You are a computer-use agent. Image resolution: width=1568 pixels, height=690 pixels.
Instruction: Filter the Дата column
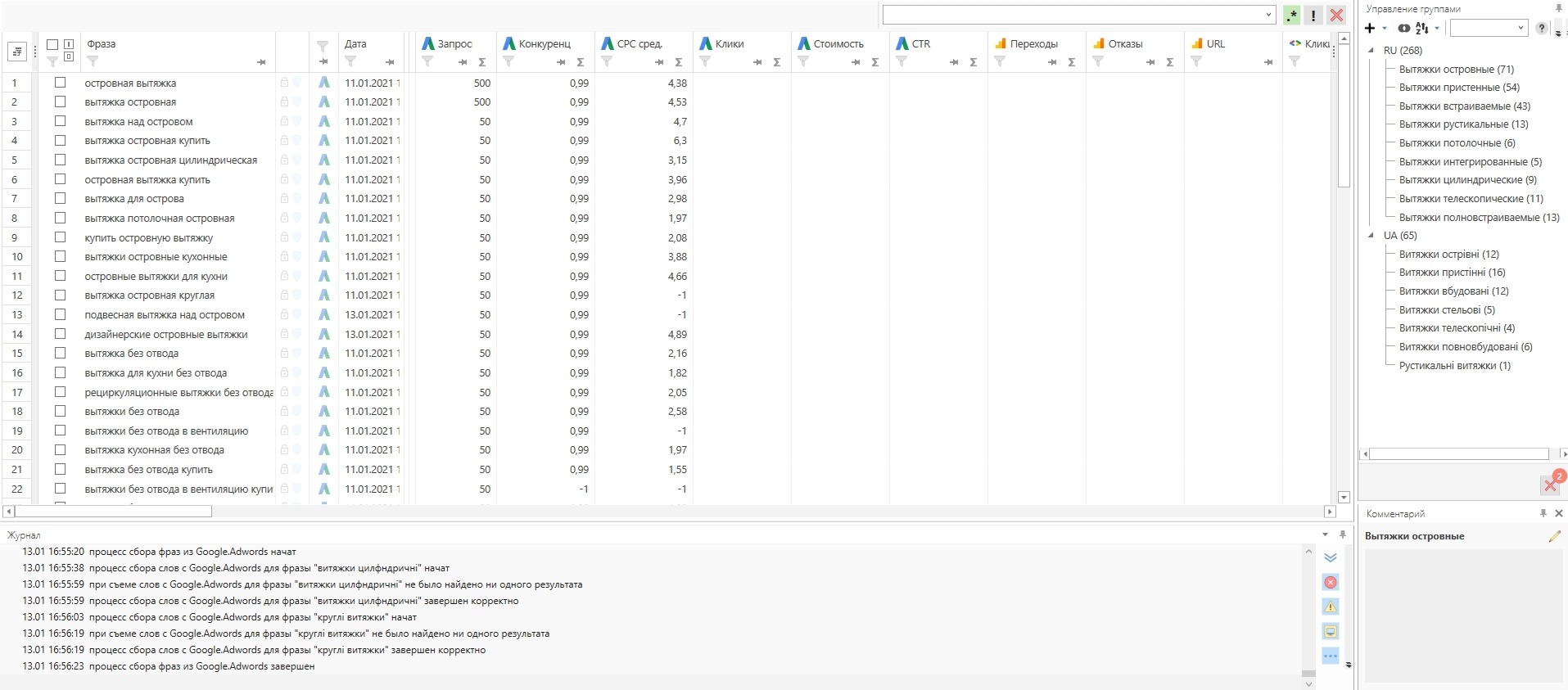click(350, 61)
